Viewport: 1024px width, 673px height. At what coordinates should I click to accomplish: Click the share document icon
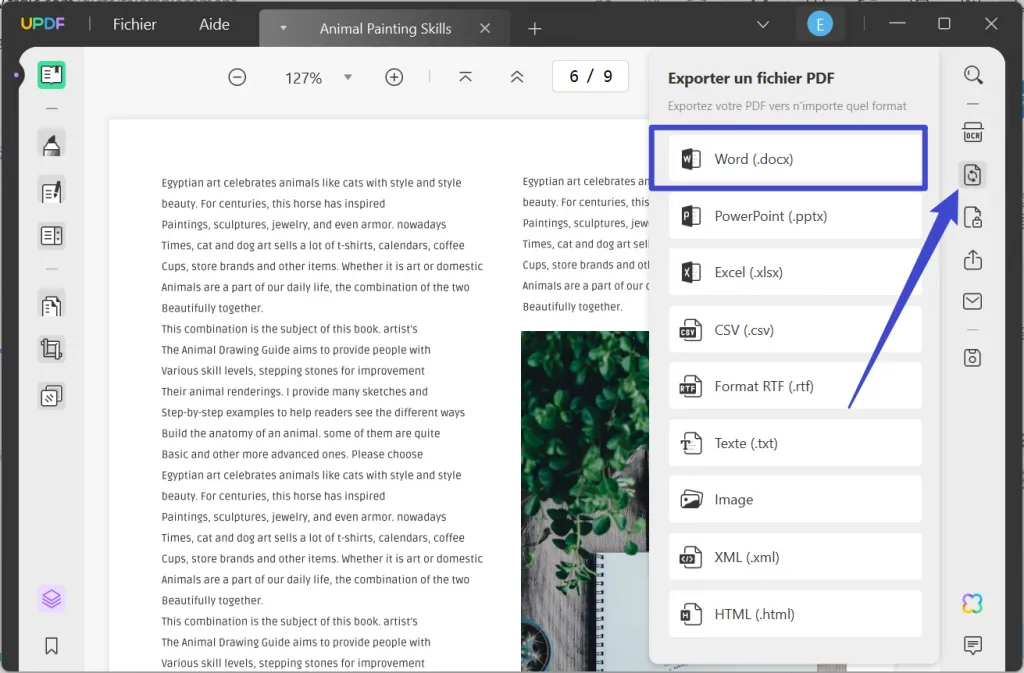click(x=973, y=259)
